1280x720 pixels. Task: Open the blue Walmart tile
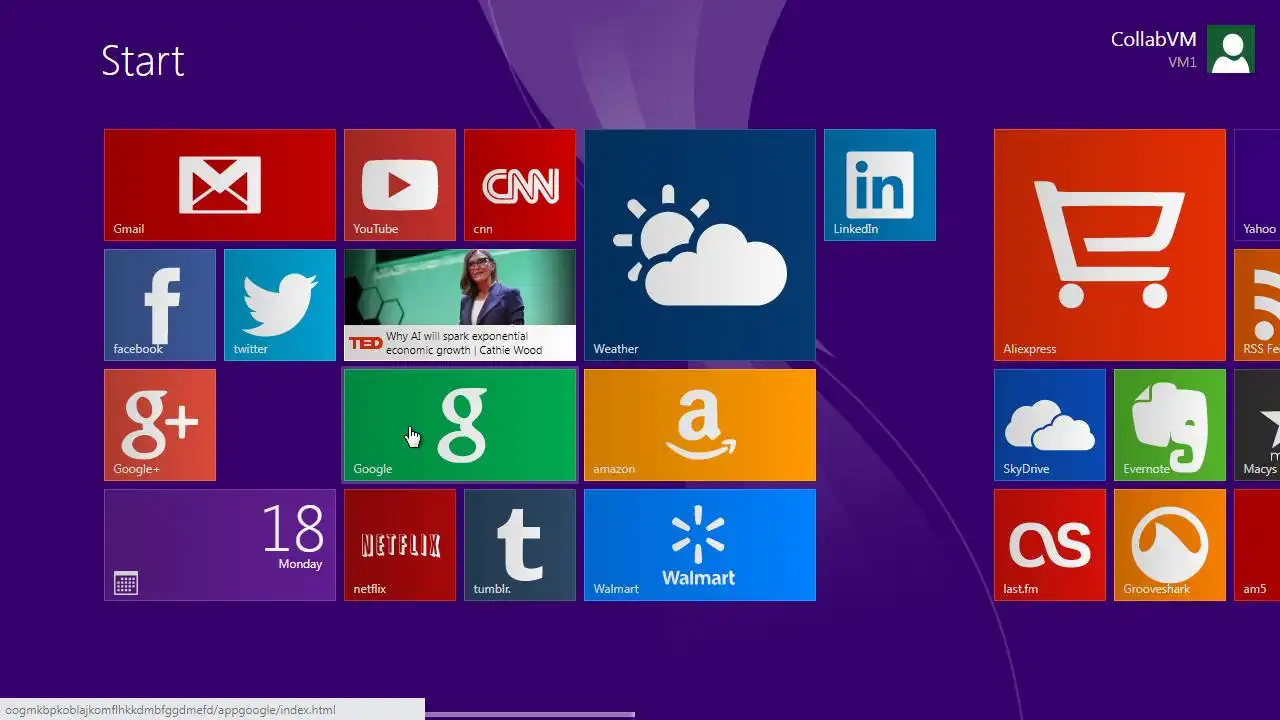700,545
